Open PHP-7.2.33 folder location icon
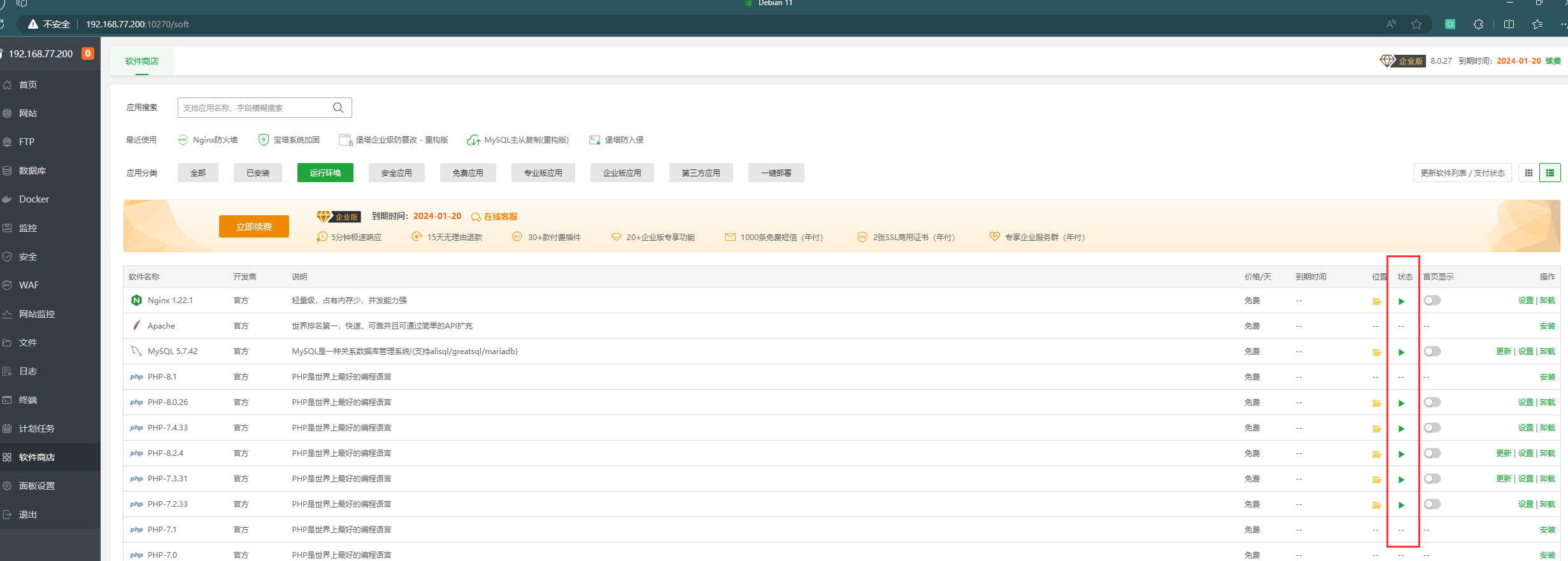 tap(1376, 505)
